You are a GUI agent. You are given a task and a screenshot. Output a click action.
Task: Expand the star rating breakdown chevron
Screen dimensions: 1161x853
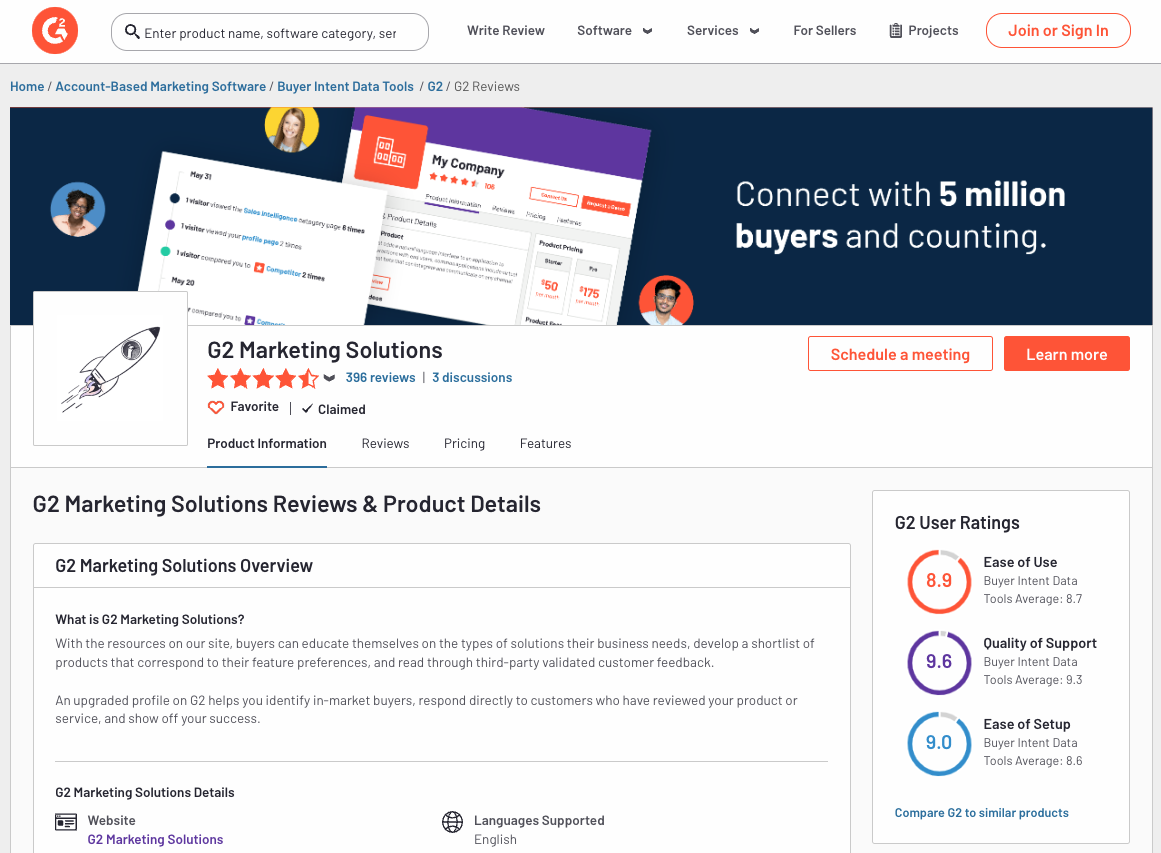point(329,378)
